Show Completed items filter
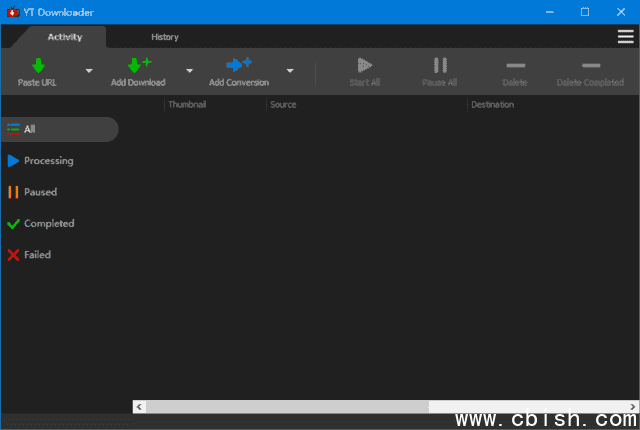Viewport: 640px width, 430px height. click(x=41, y=224)
